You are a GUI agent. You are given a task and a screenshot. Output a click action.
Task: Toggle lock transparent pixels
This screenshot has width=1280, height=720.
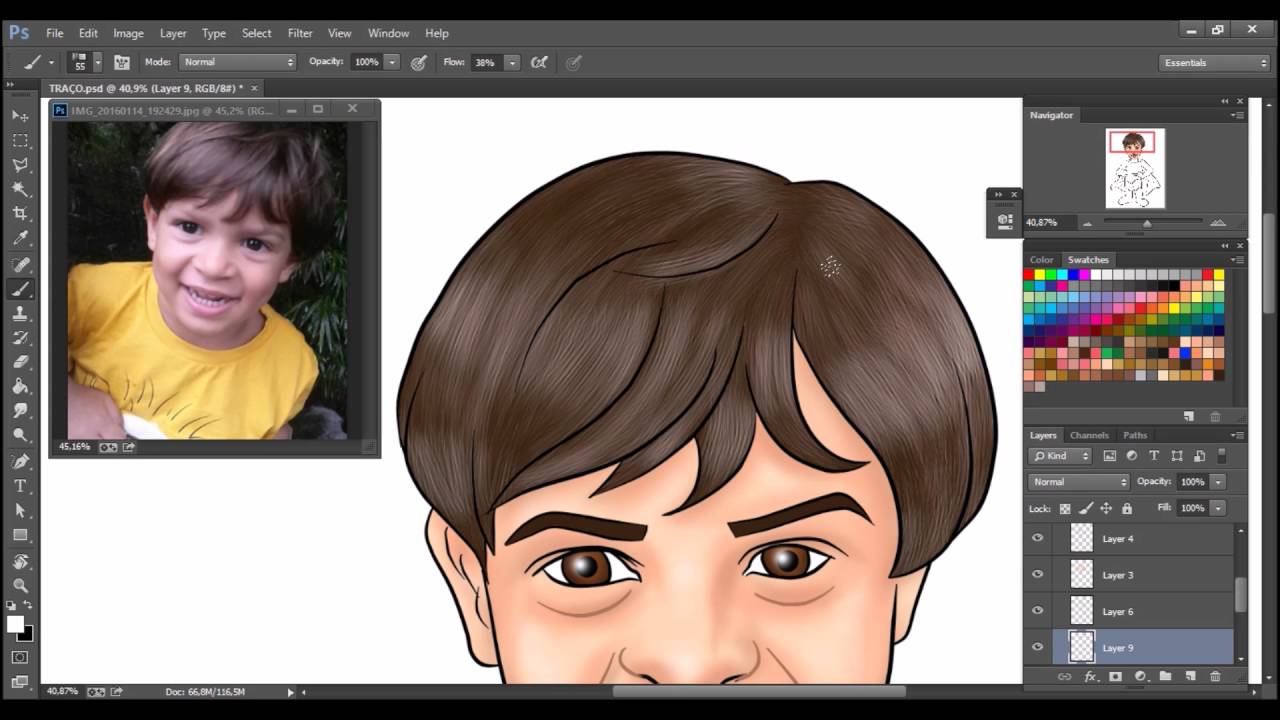click(1065, 508)
